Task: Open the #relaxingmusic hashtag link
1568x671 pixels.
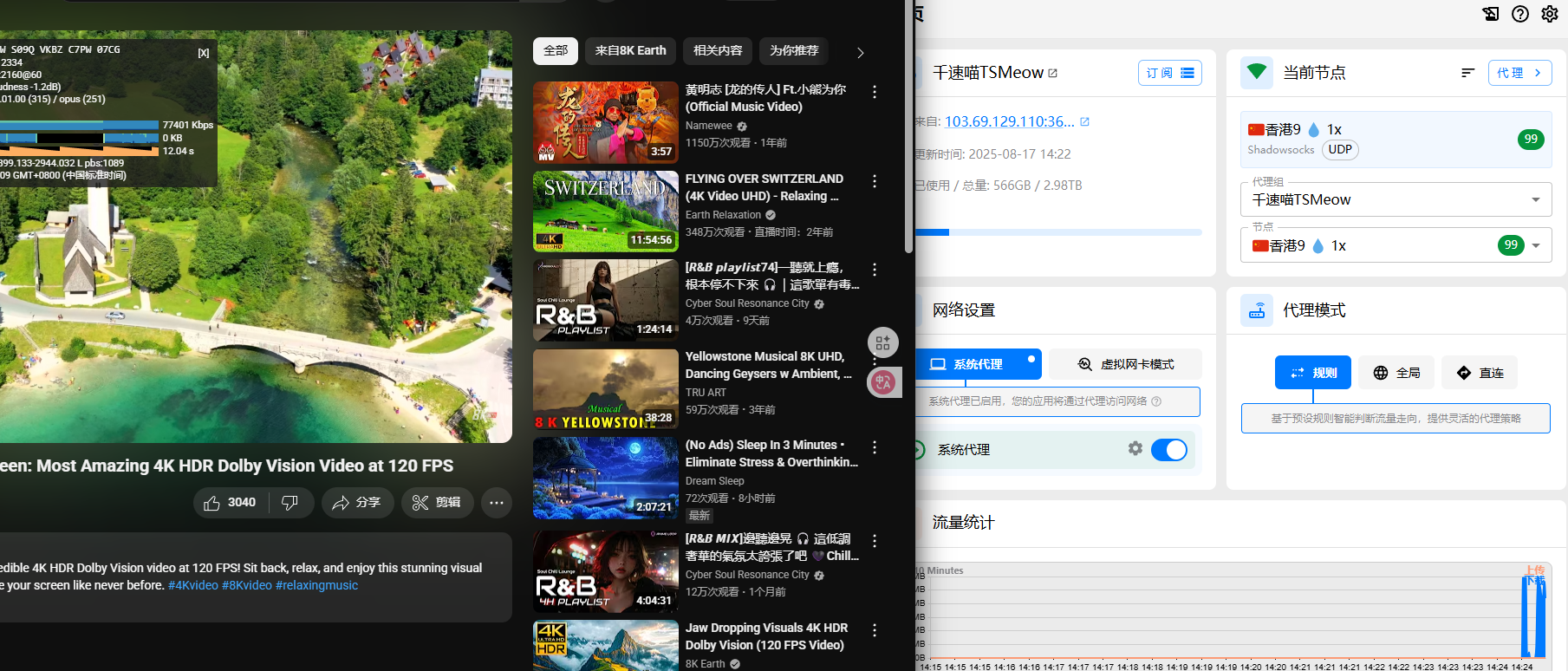Action: click(x=316, y=586)
